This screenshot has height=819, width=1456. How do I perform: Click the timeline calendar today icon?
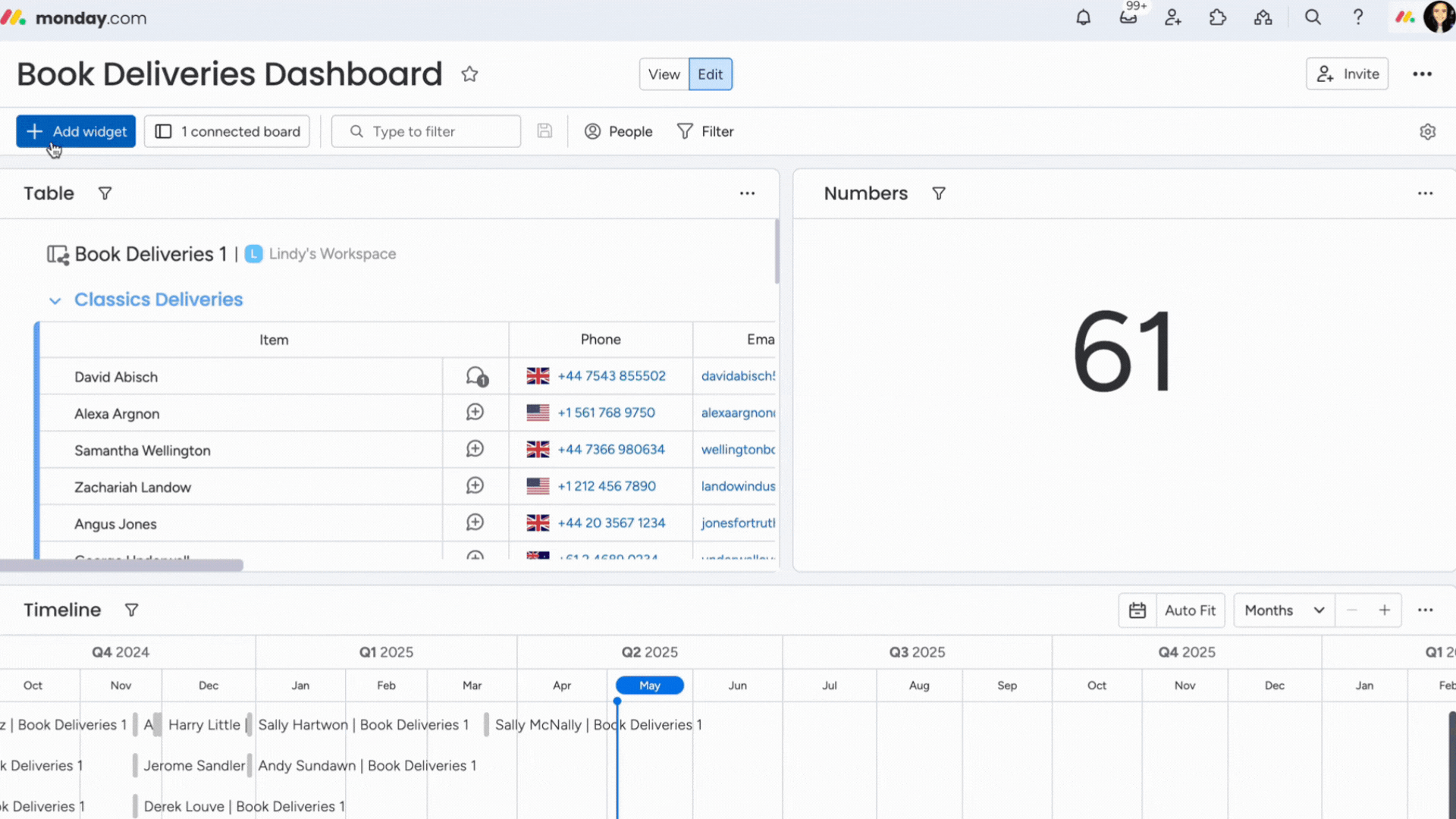coord(1137,610)
